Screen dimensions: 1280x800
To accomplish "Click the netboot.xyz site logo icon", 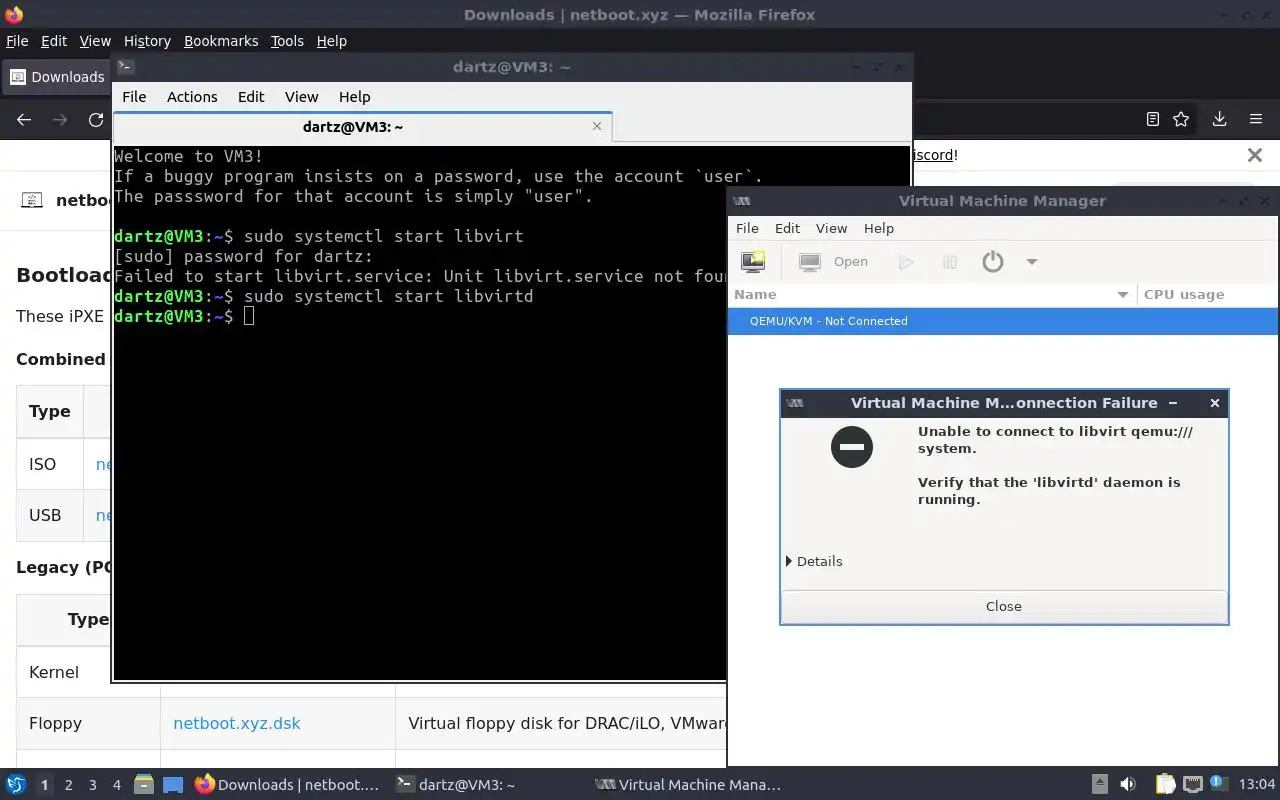I will (32, 200).
